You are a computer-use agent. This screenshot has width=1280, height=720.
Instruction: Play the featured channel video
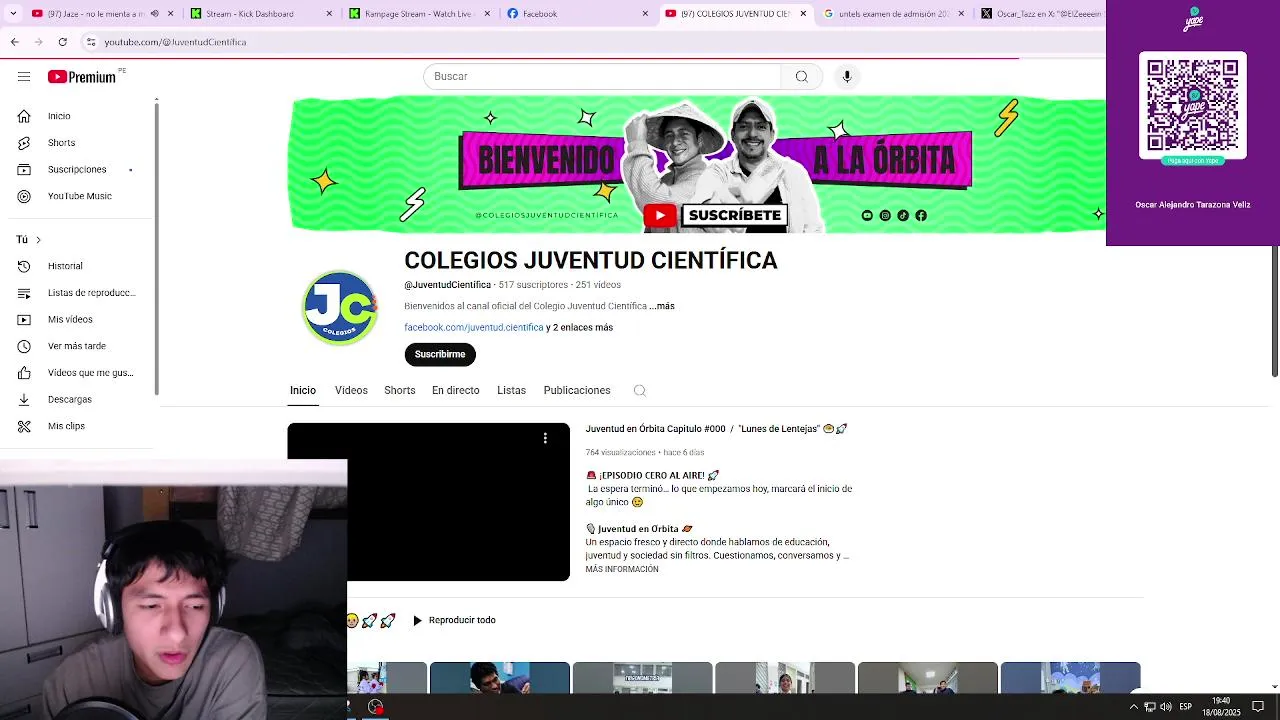click(428, 502)
